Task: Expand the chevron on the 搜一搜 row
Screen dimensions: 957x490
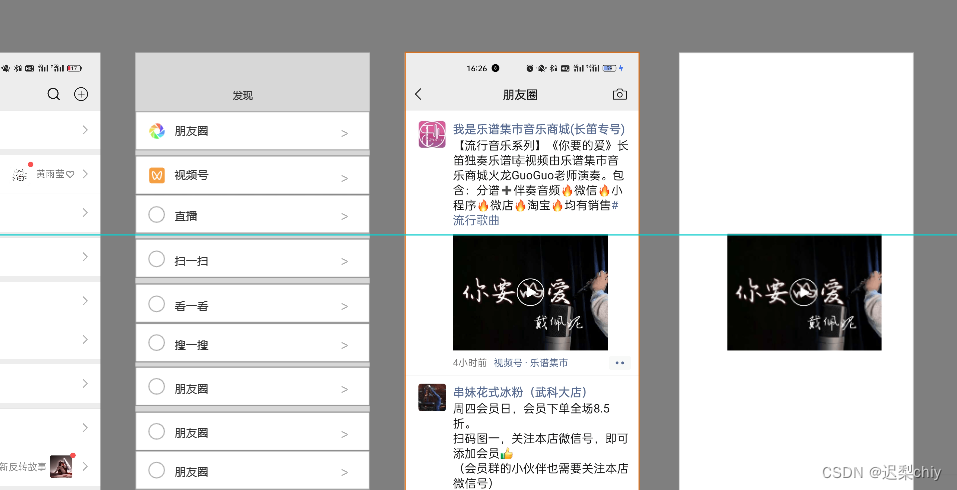Action: [345, 345]
